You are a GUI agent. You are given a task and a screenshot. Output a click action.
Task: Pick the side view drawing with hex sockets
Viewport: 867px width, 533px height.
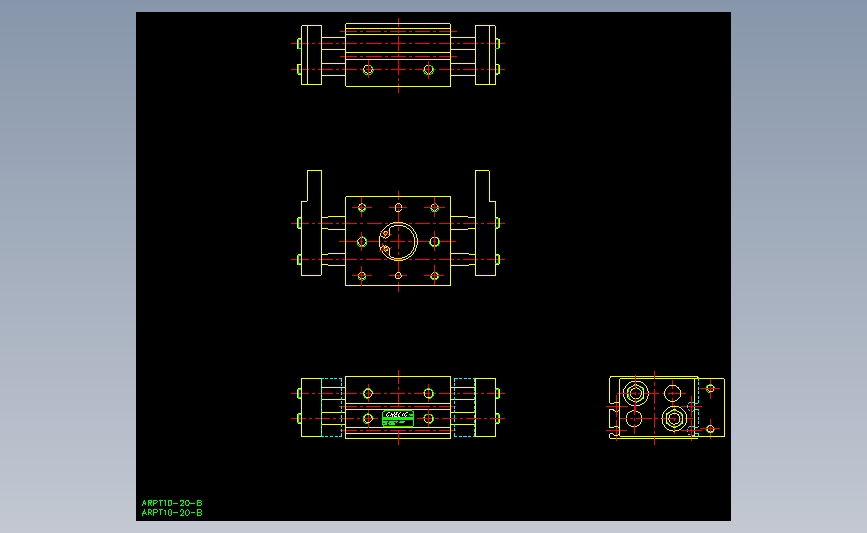[667, 408]
